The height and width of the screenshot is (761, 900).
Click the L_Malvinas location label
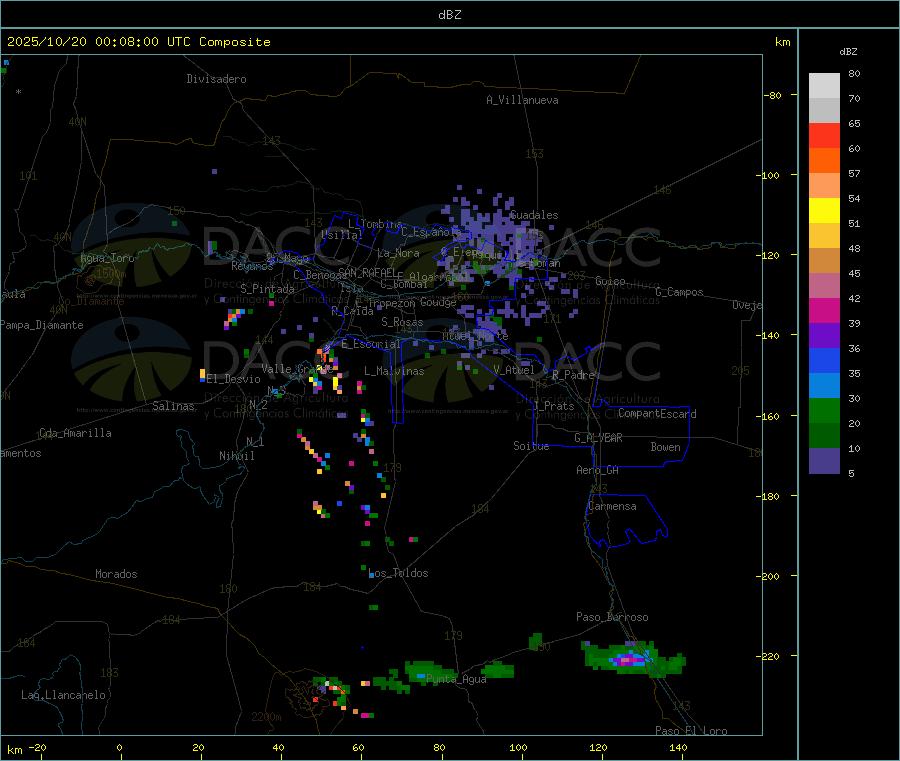coord(394,371)
